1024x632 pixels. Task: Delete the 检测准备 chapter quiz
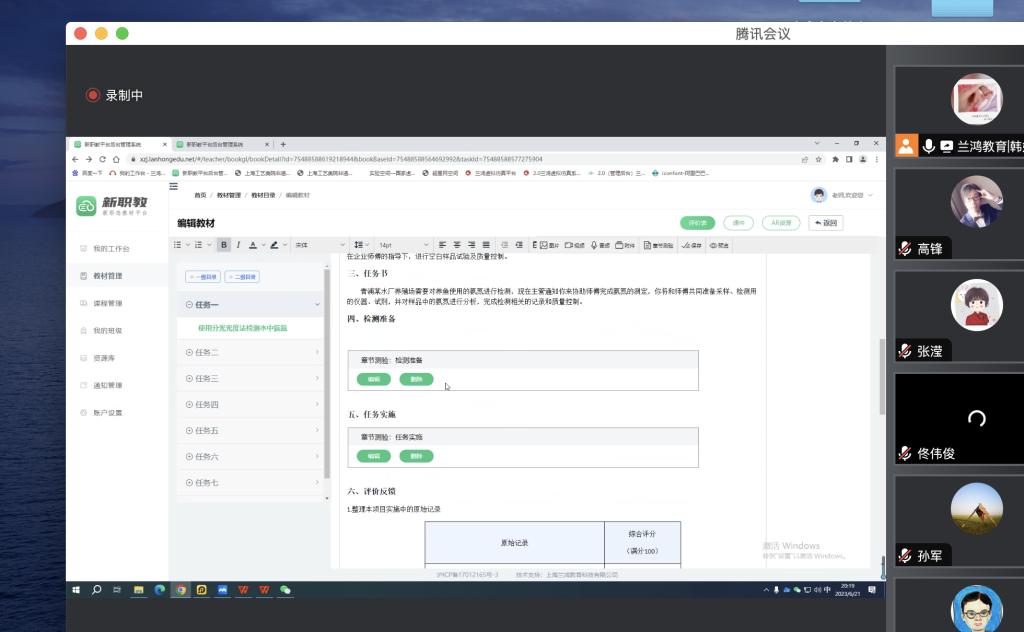[x=416, y=379]
